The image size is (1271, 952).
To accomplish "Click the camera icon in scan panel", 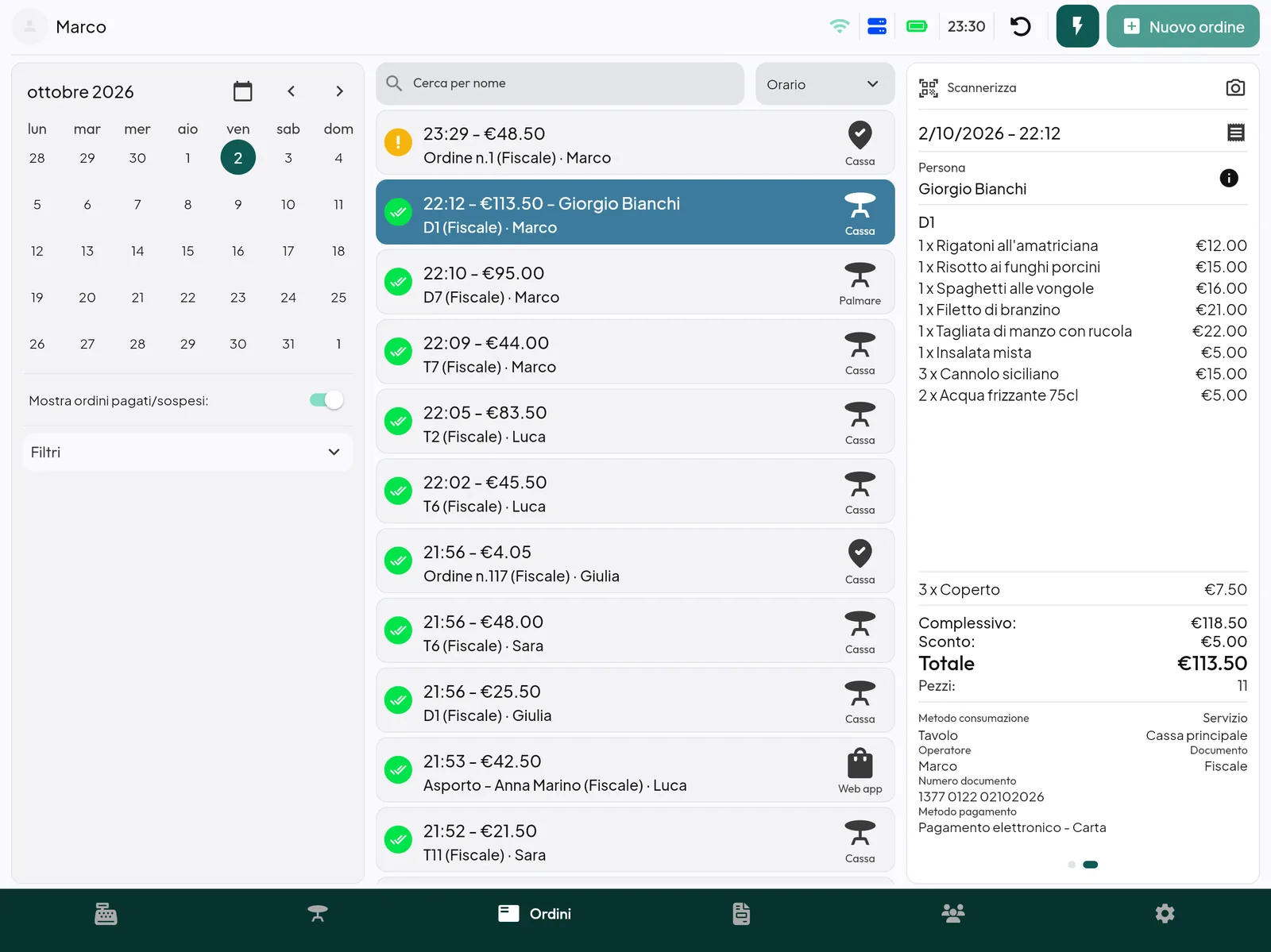I will click(x=1235, y=87).
